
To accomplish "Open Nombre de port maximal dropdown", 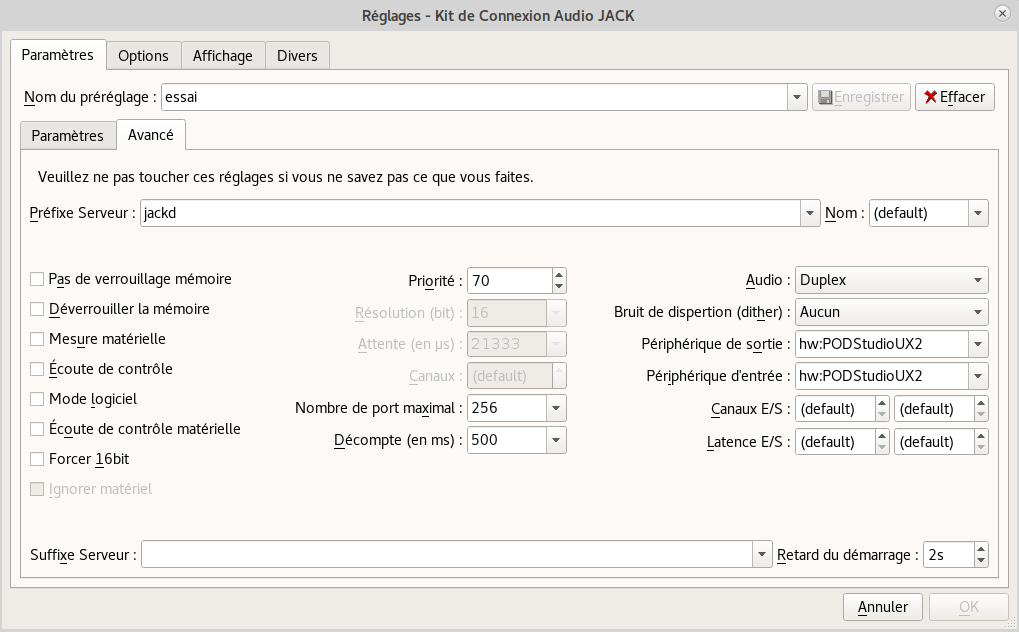I will tap(556, 408).
